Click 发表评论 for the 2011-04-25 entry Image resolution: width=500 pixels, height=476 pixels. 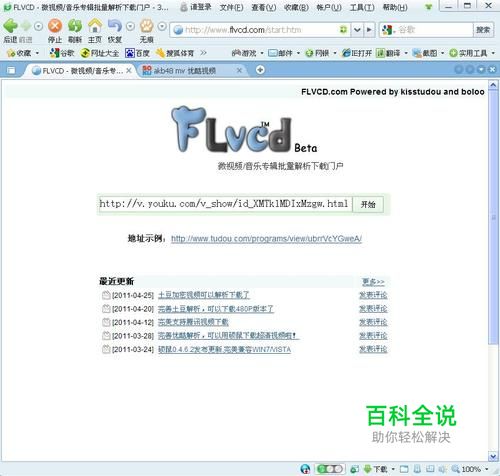tap(373, 295)
